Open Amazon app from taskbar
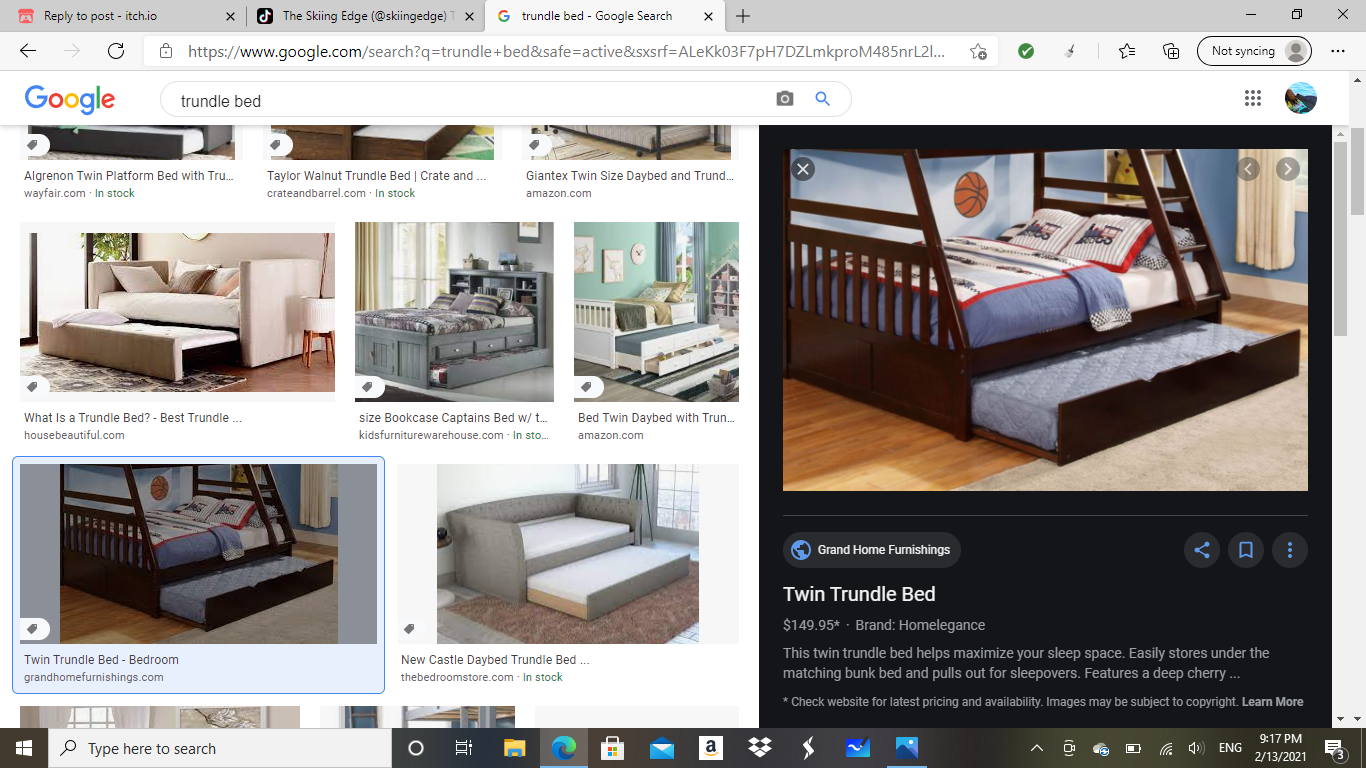Image resolution: width=1366 pixels, height=768 pixels. point(710,748)
